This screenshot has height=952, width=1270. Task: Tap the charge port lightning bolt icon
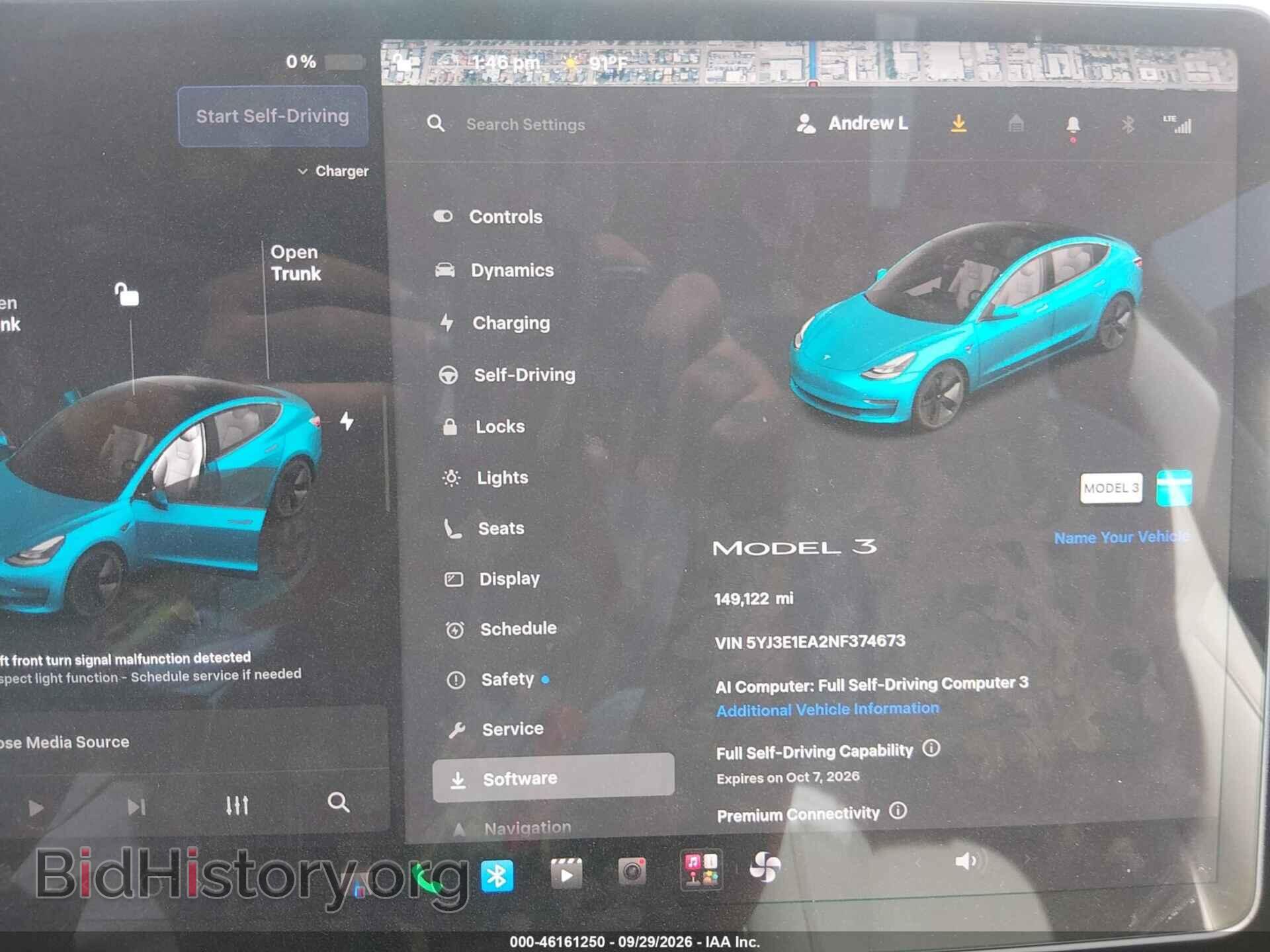coord(347,421)
